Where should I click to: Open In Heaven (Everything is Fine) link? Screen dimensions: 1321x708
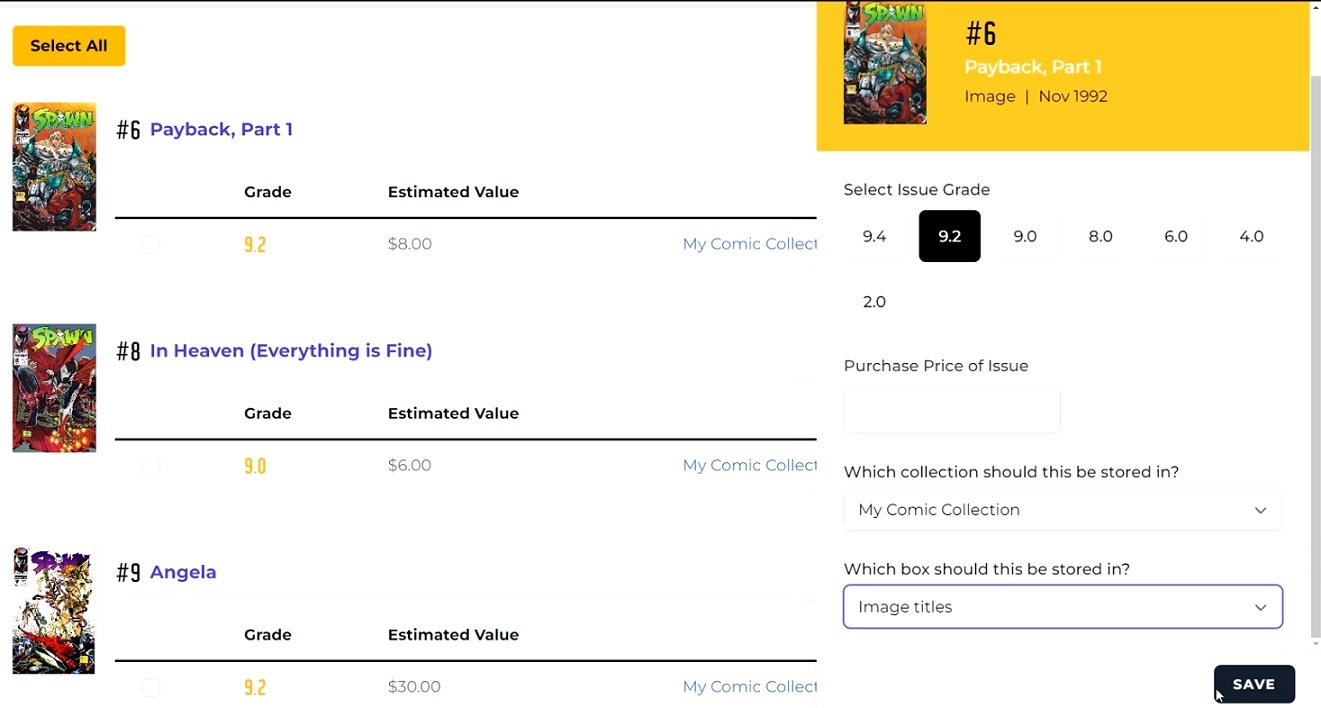pos(291,351)
